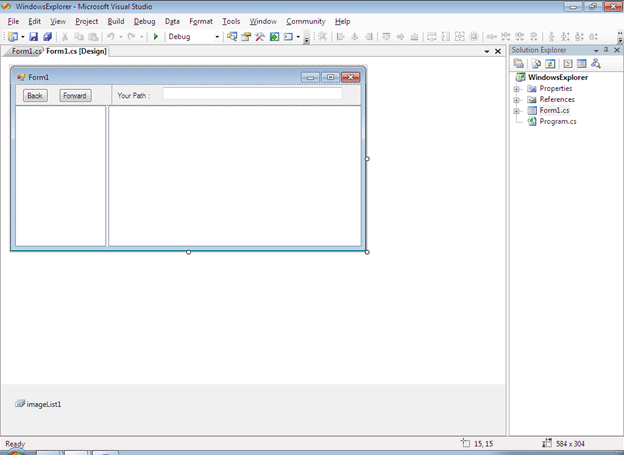Open Solution Explorer window position dropdown
Screen dimensions: 624x455
click(x=596, y=50)
